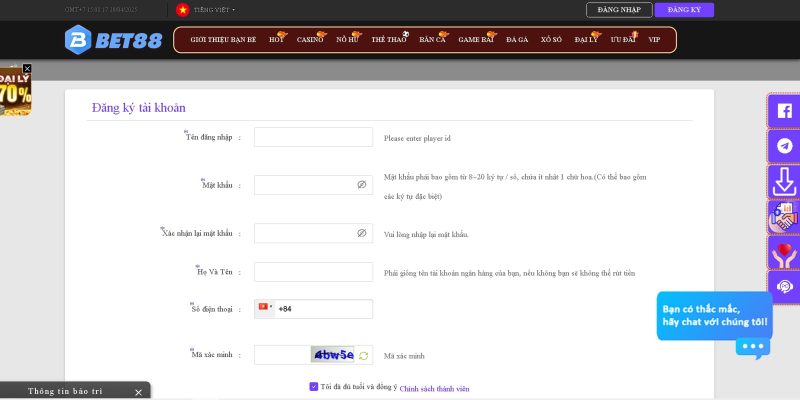Click the handshake partner sidebar icon
This screenshot has width=800, height=400.
point(784,217)
